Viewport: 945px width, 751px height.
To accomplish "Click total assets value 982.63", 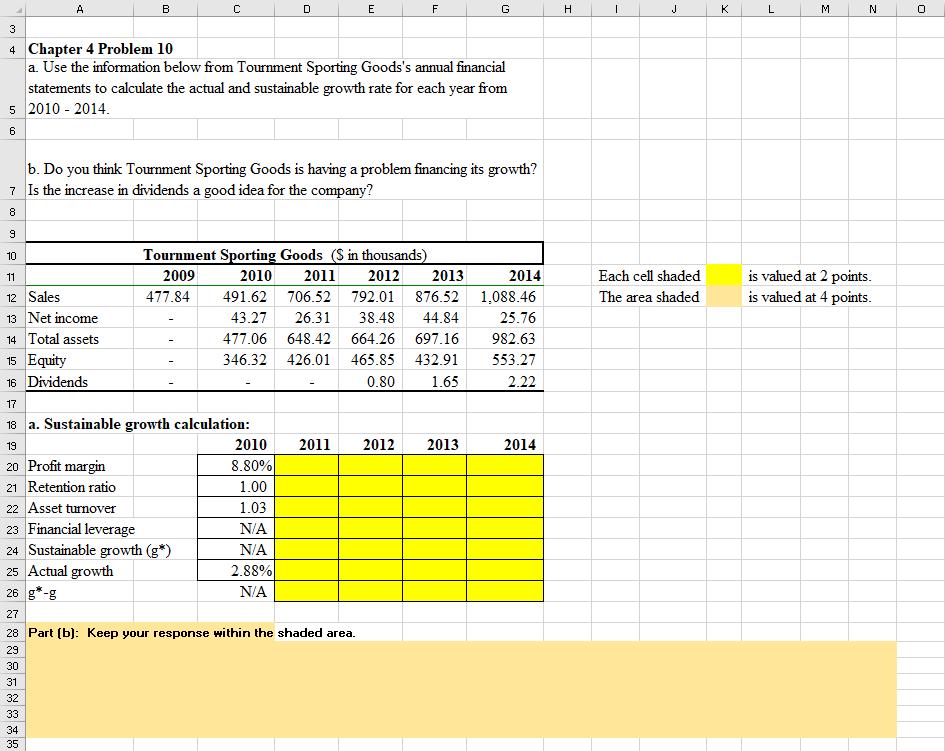I will [x=513, y=339].
